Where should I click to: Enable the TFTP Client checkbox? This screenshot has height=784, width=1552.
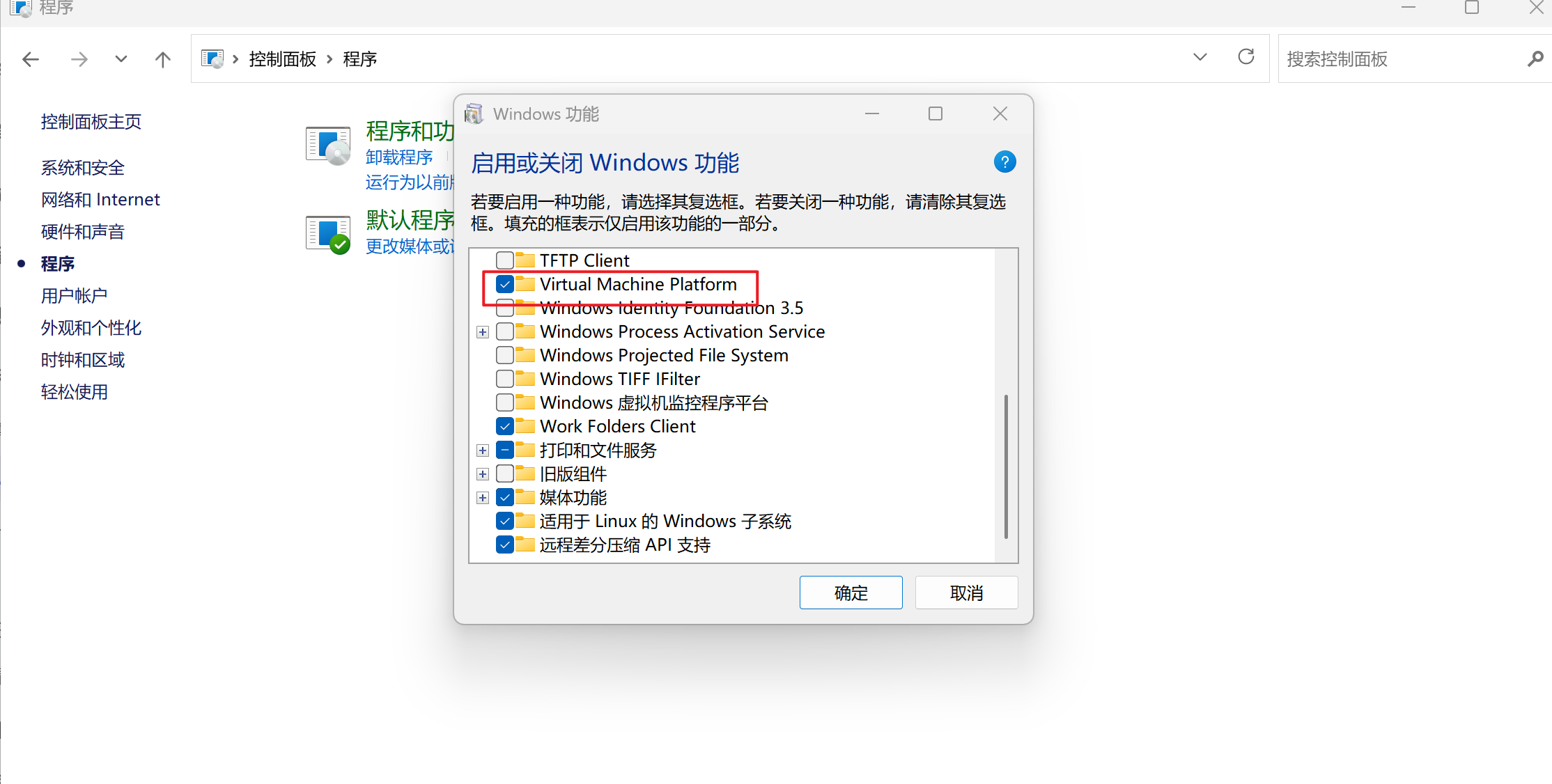coord(505,260)
